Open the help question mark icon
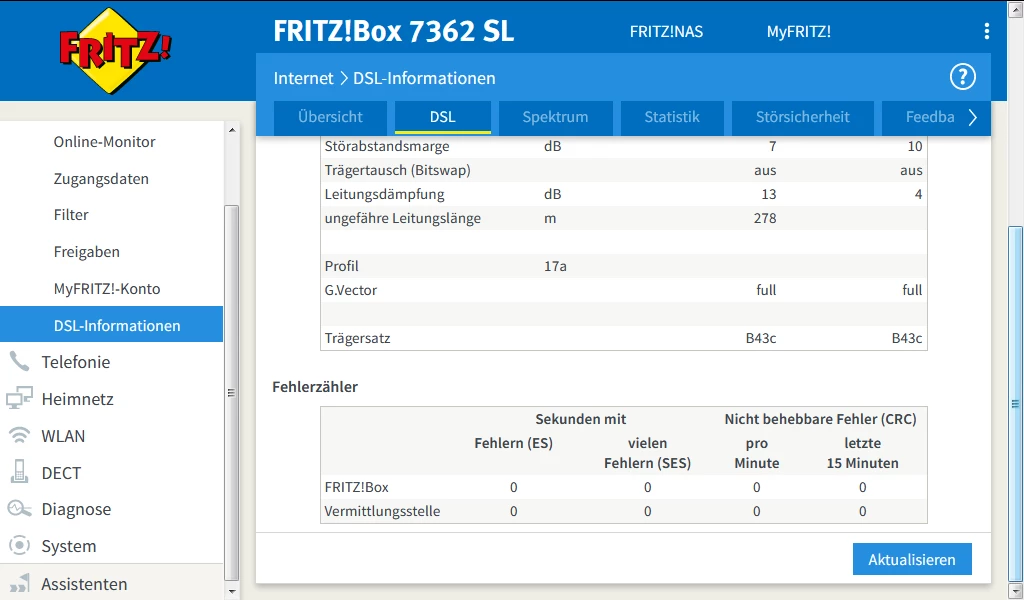Screen dimensions: 1024x600 (961, 78)
